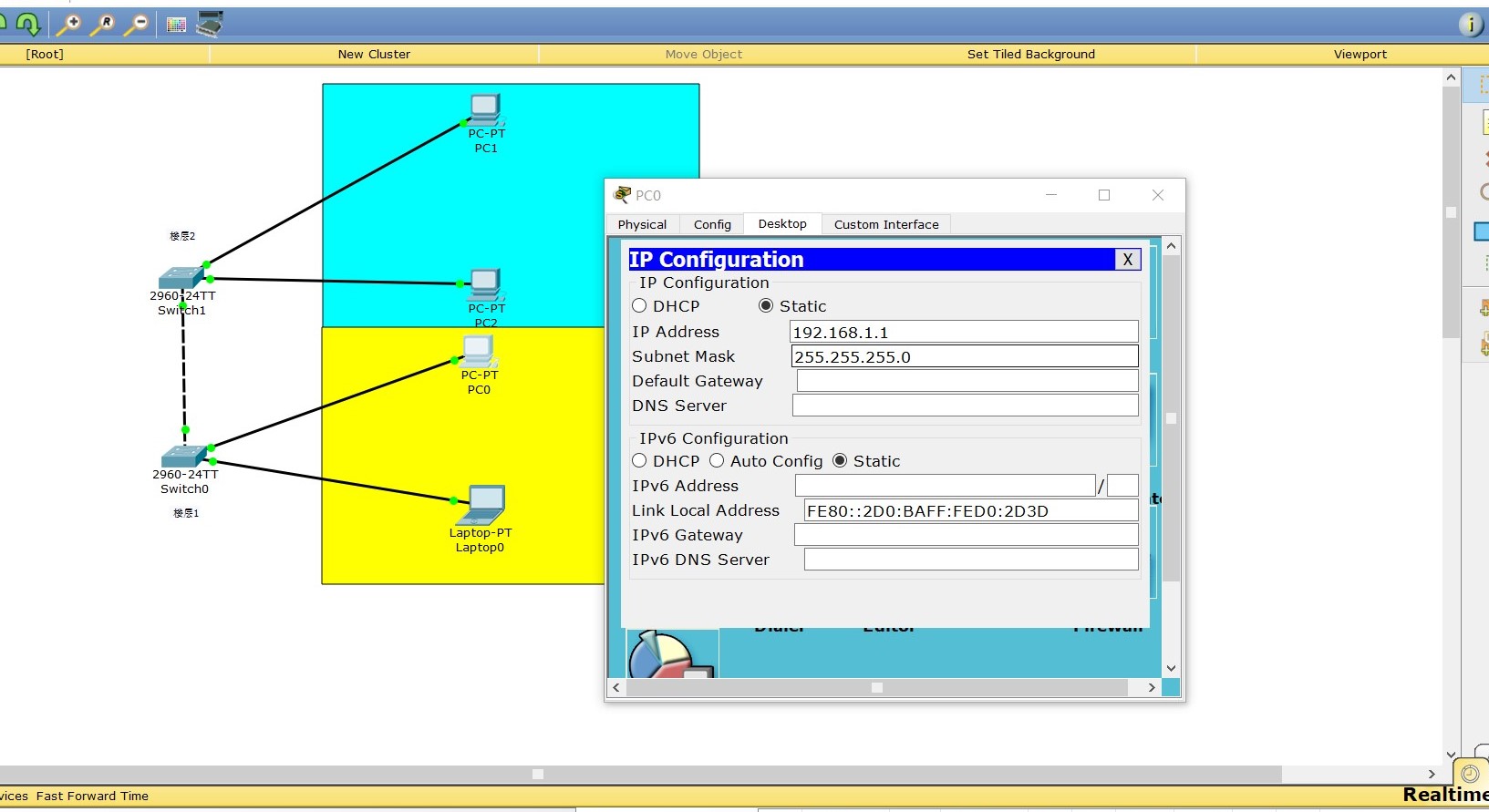Click the IPv6 DNS Server input field
The width and height of the screenshot is (1489, 812).
[x=971, y=560]
